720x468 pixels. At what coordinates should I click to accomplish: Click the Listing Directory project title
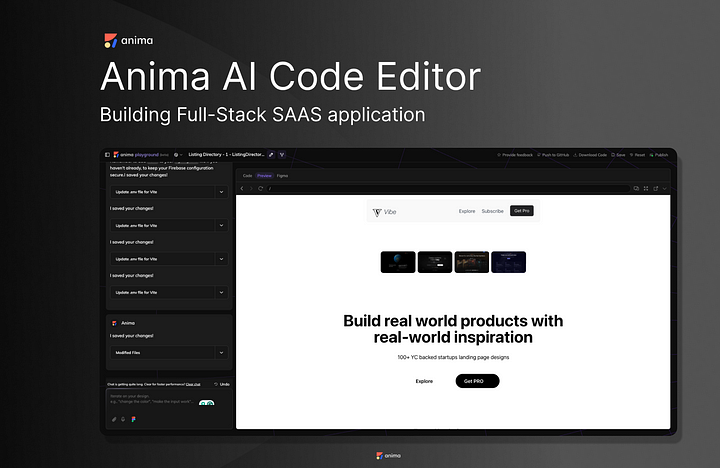click(x=226, y=155)
